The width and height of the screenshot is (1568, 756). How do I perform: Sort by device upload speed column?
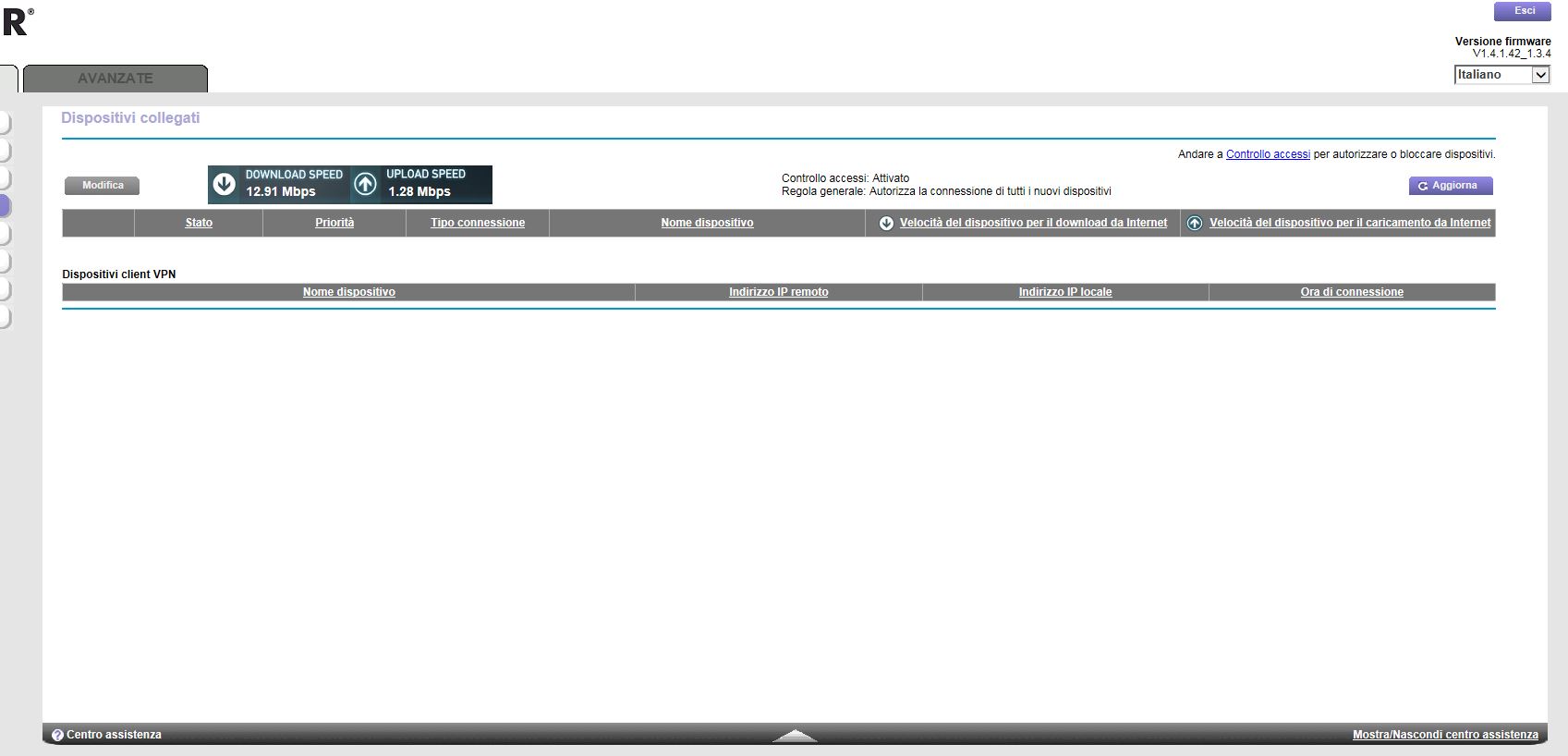coord(1350,223)
